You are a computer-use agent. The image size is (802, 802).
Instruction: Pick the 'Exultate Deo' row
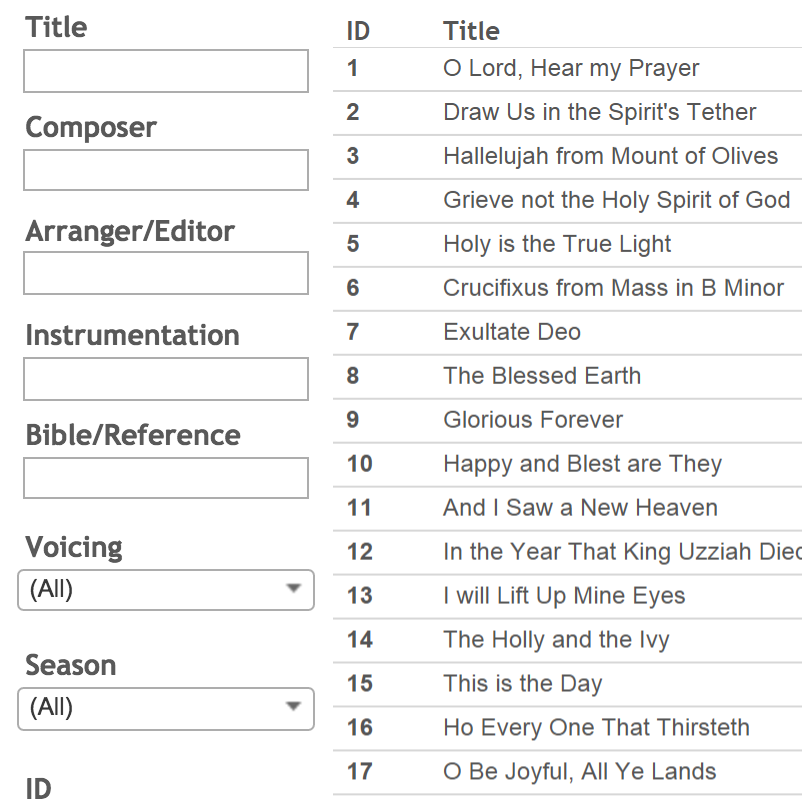click(512, 333)
